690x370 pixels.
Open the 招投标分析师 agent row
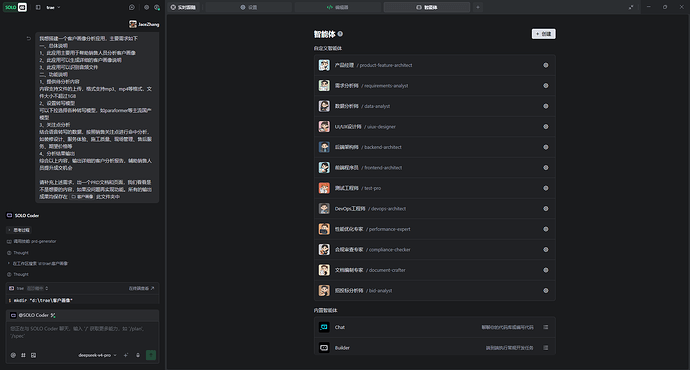point(435,290)
